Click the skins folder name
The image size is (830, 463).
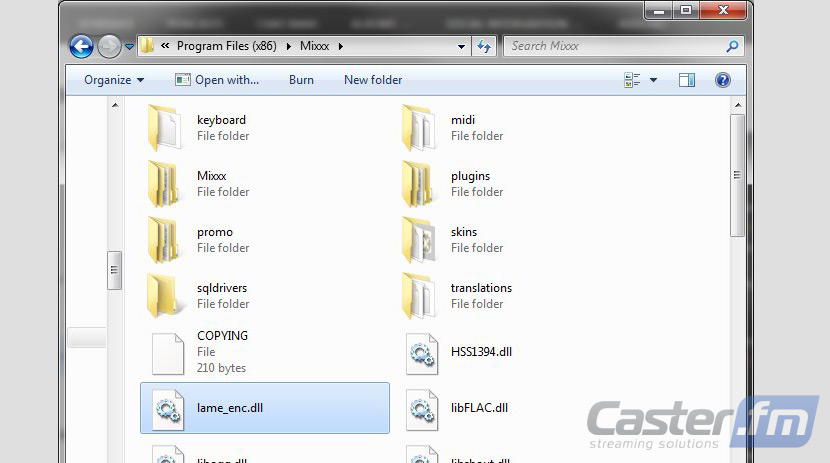464,232
